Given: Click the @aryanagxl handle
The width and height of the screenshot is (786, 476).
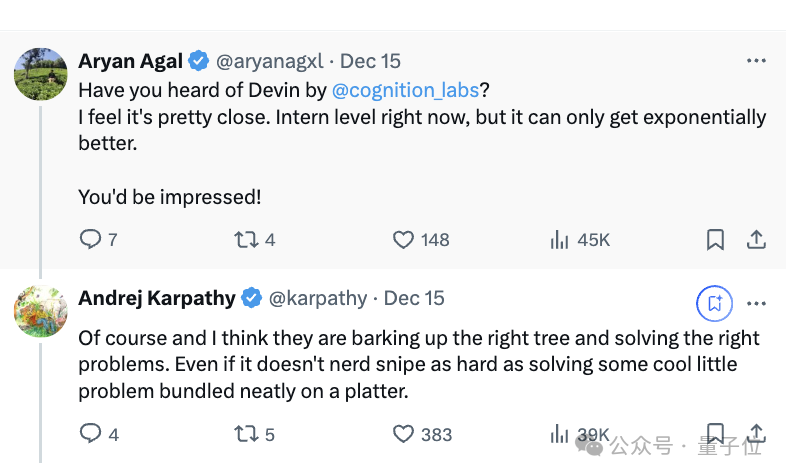Looking at the screenshot, I should (270, 61).
